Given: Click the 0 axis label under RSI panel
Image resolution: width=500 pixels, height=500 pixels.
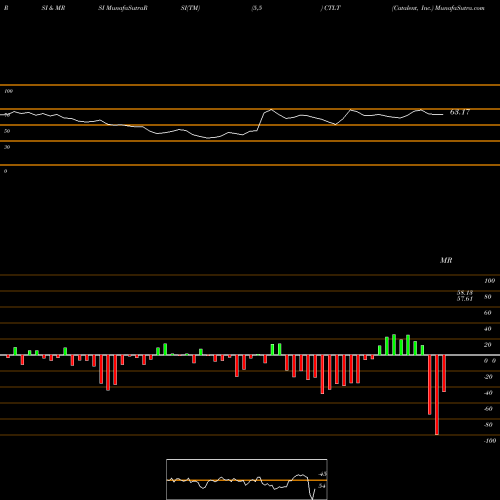Looking at the screenshot, I should coord(5,171).
